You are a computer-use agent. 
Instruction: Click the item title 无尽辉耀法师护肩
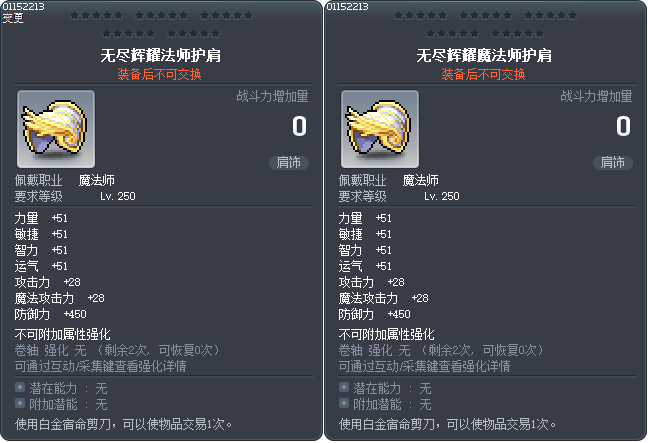pyautogui.click(x=161, y=56)
